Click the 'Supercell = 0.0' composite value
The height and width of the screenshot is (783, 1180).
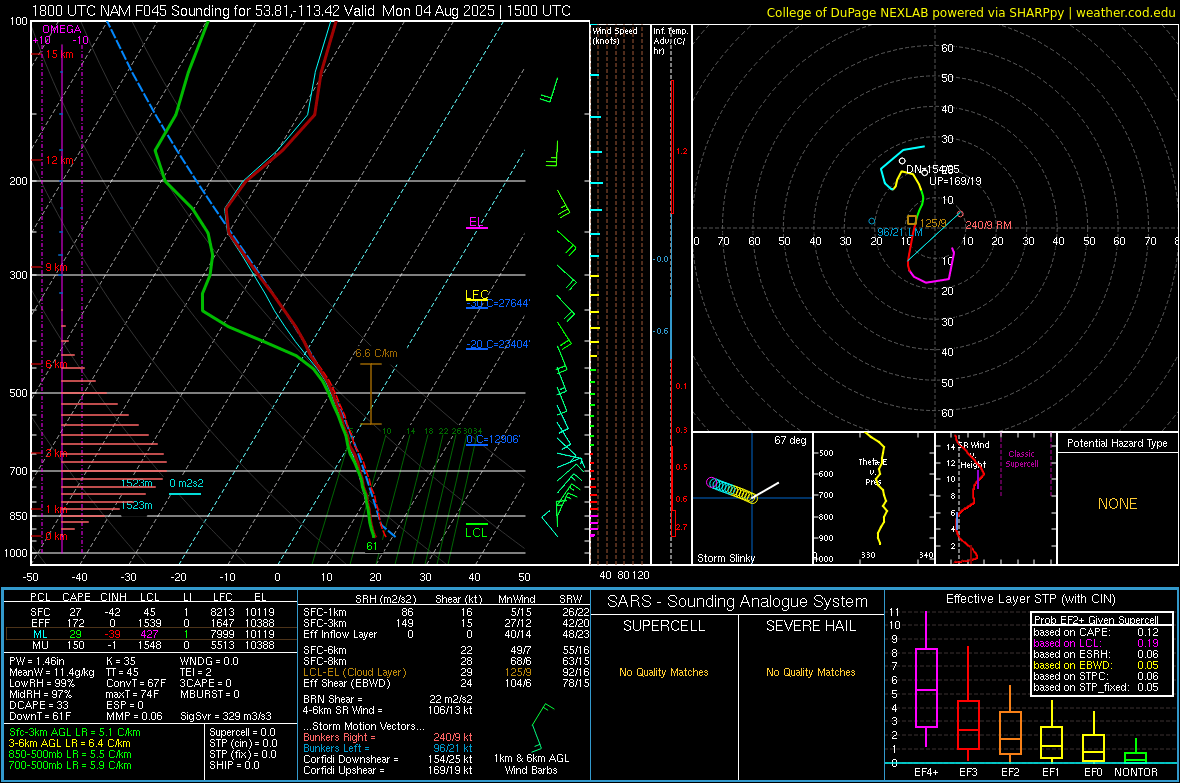(242, 732)
